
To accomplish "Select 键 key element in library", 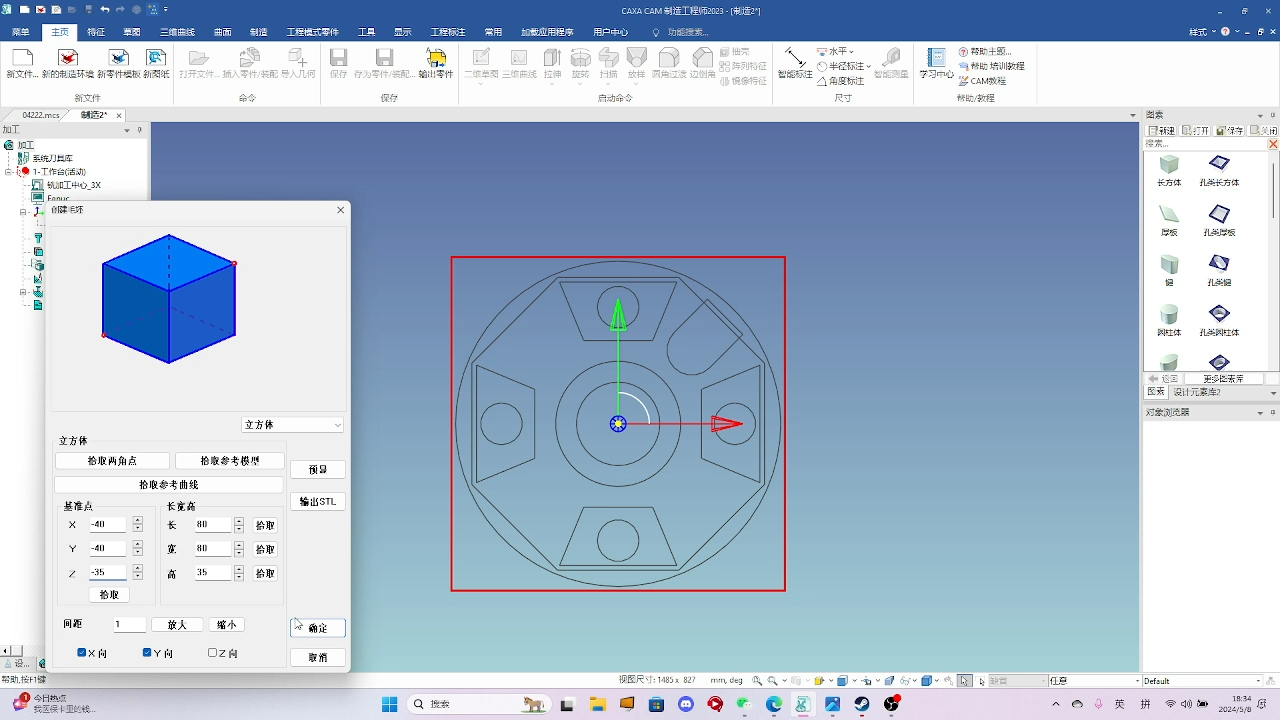I will pyautogui.click(x=1169, y=270).
